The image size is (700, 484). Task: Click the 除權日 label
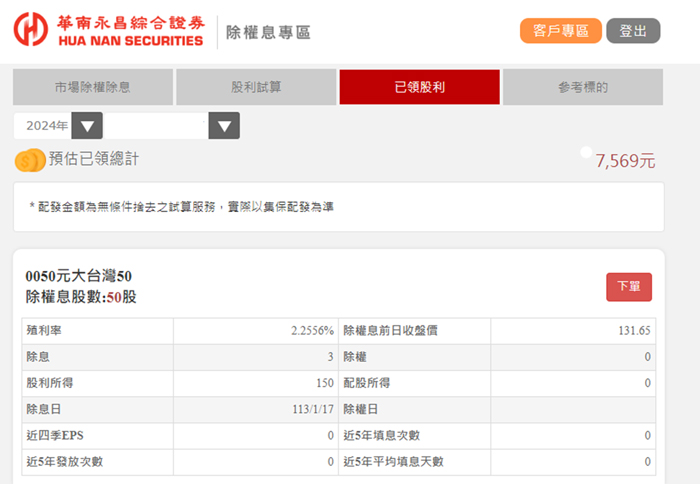click(361, 409)
